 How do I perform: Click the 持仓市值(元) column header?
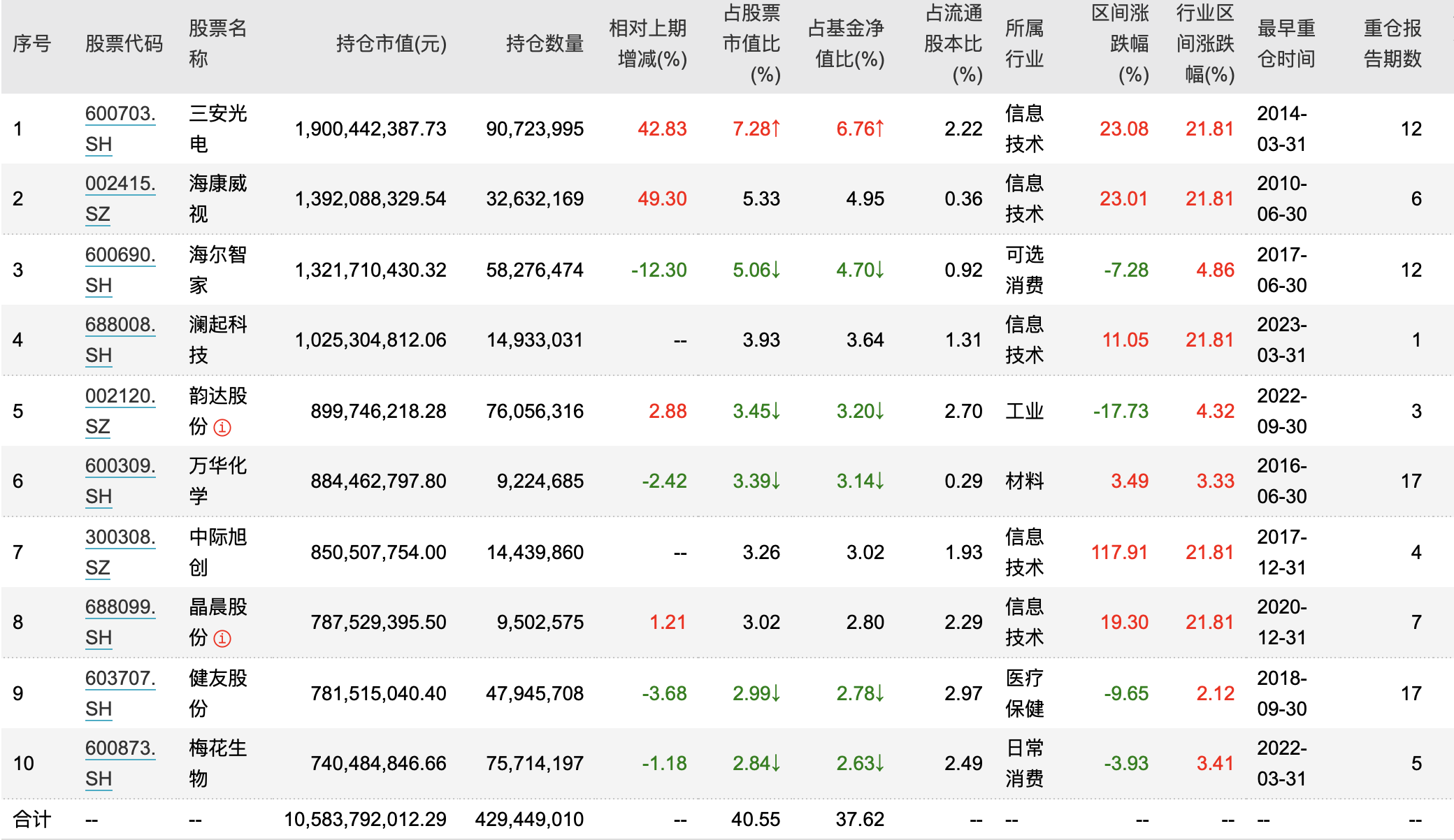coord(391,43)
